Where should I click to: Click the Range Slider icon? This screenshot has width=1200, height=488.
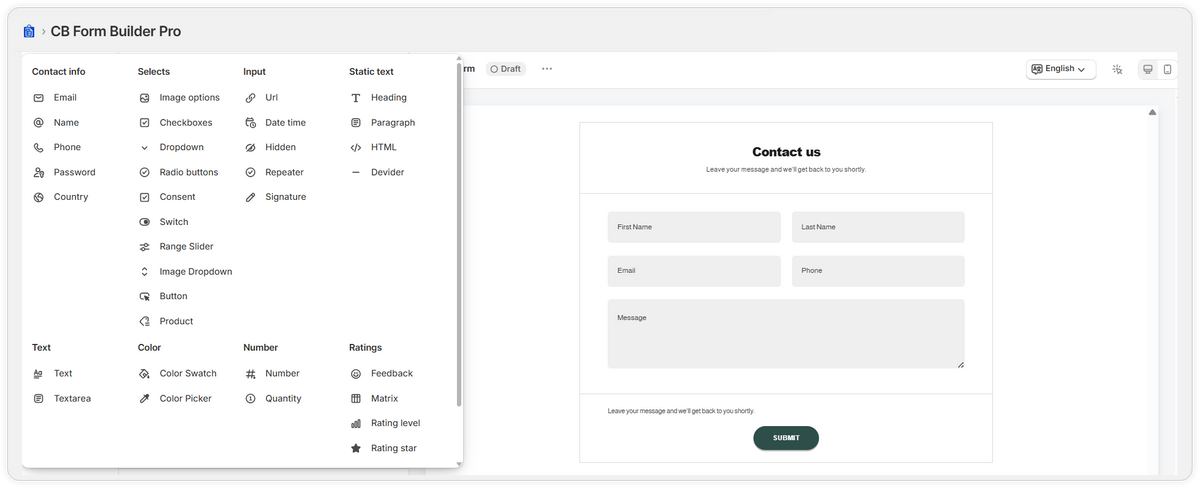[144, 247]
